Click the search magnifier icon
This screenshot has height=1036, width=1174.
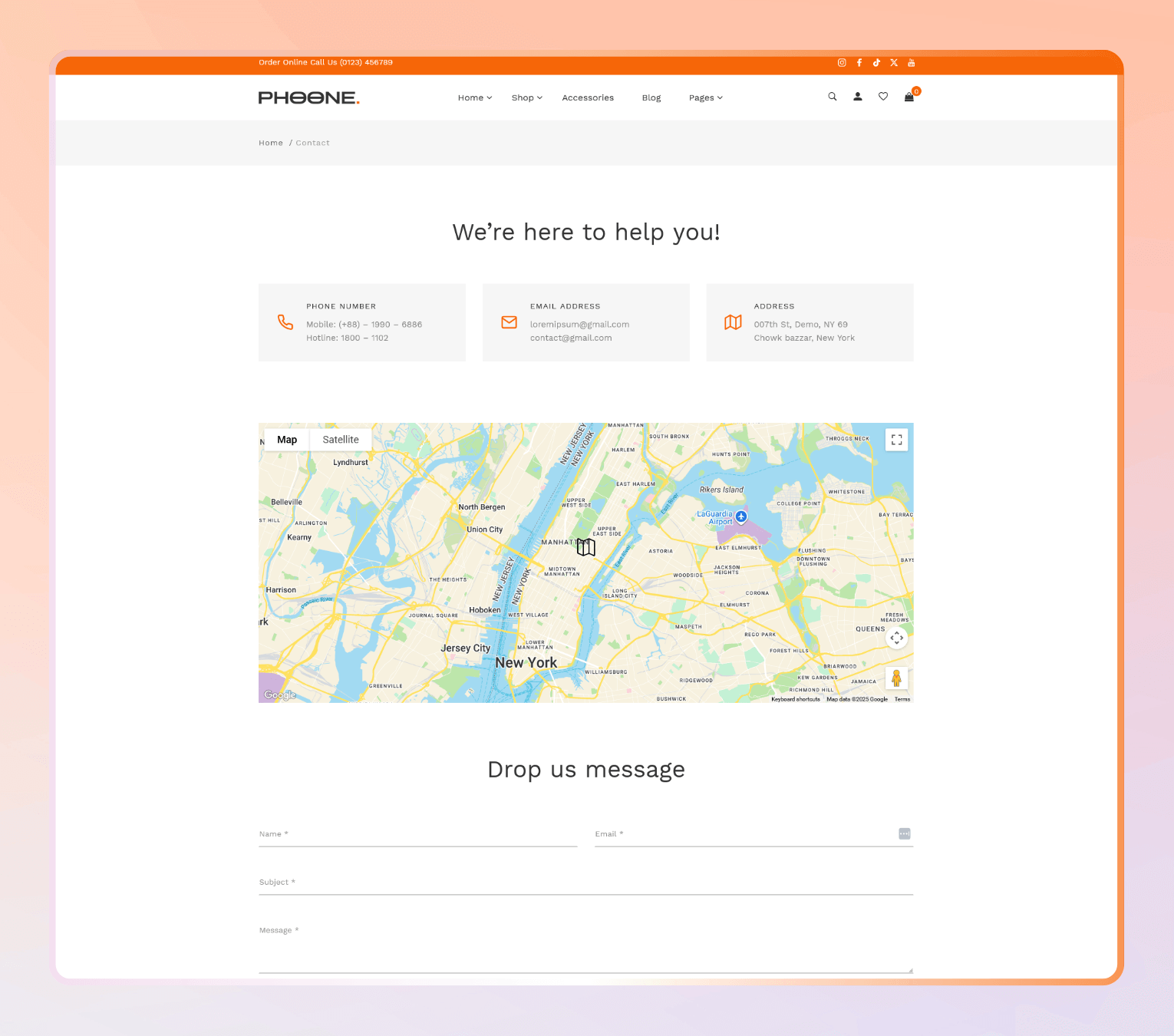pos(833,97)
